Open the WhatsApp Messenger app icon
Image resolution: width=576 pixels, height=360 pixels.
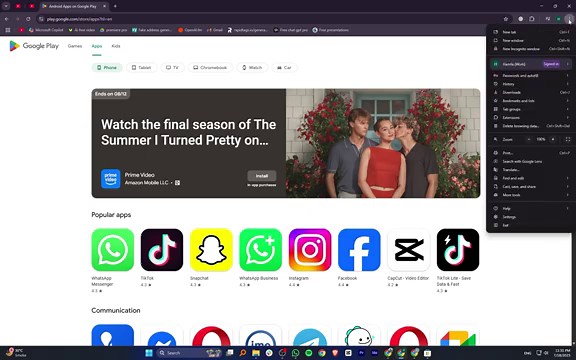(x=112, y=250)
